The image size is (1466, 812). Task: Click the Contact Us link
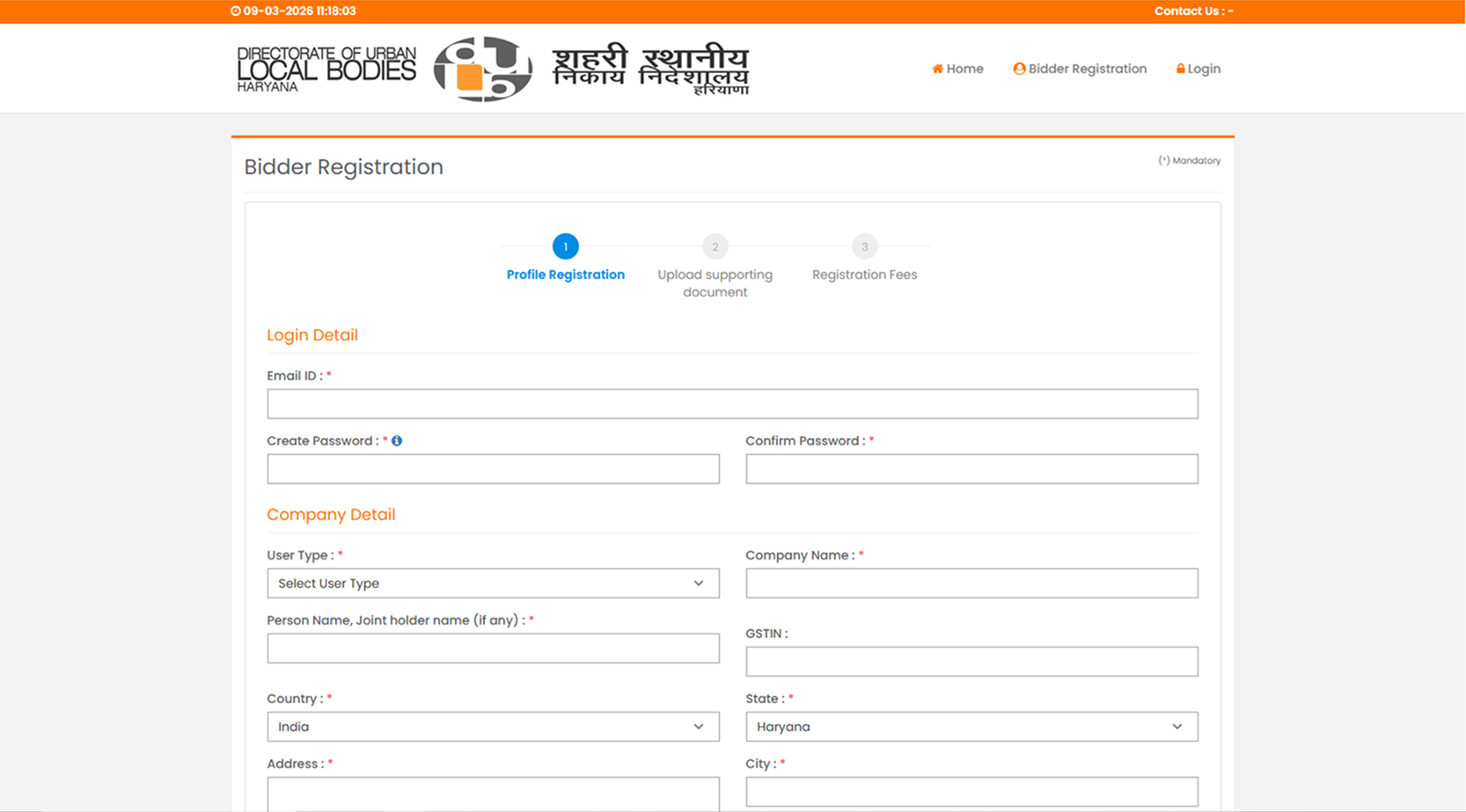tap(1193, 11)
